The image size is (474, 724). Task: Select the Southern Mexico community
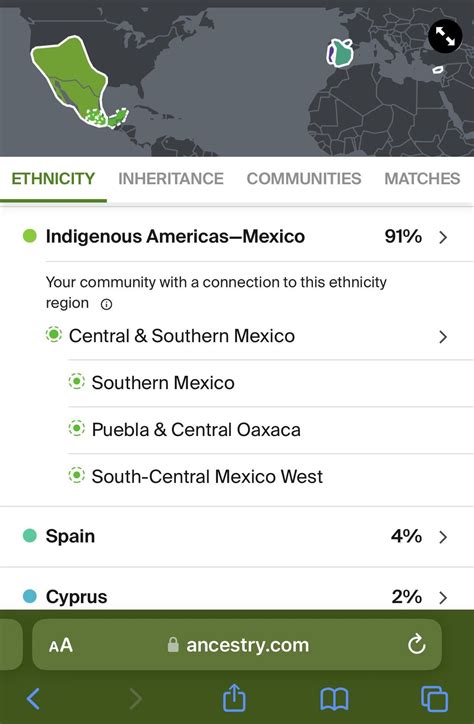tap(271, 383)
